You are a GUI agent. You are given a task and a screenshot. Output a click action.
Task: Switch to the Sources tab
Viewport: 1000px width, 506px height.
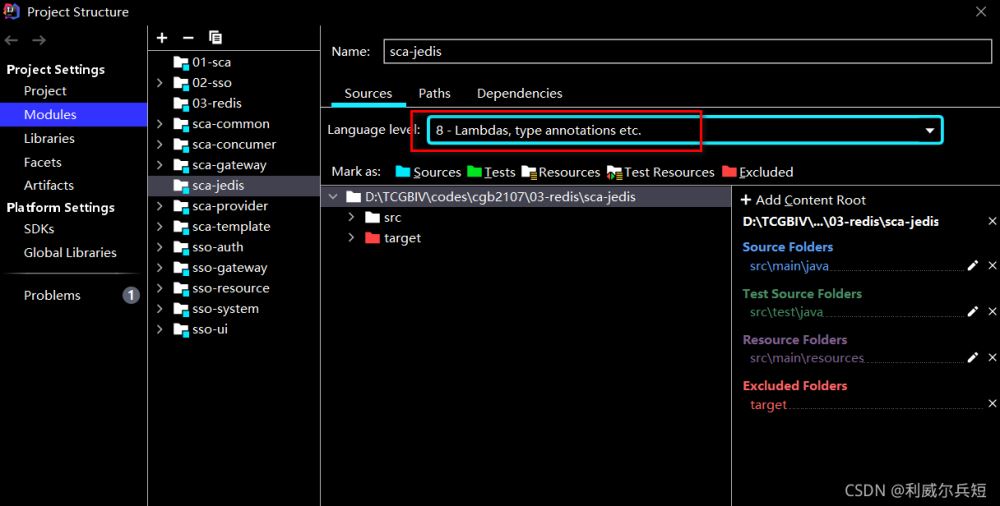[368, 93]
